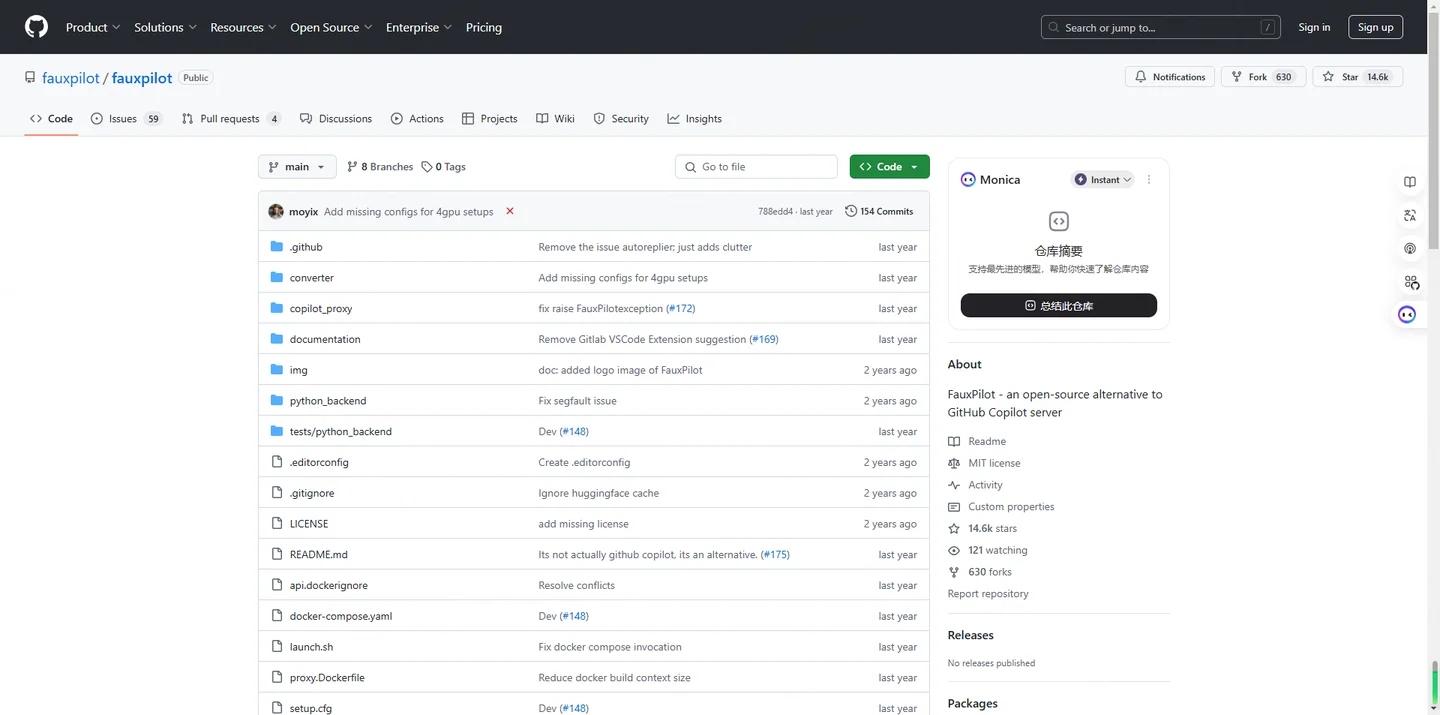Viewport: 1440px width, 715px height.
Task: Click commit hash 788edd4
Action: click(775, 211)
